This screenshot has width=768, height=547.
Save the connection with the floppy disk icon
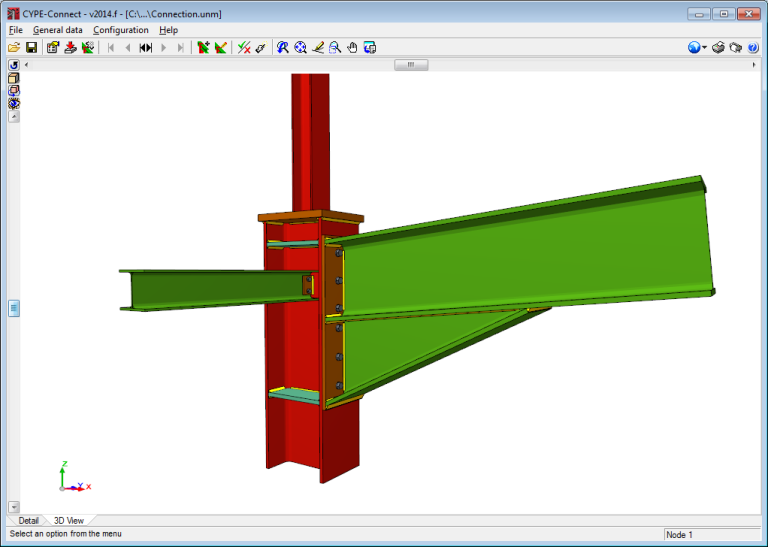pyautogui.click(x=32, y=48)
